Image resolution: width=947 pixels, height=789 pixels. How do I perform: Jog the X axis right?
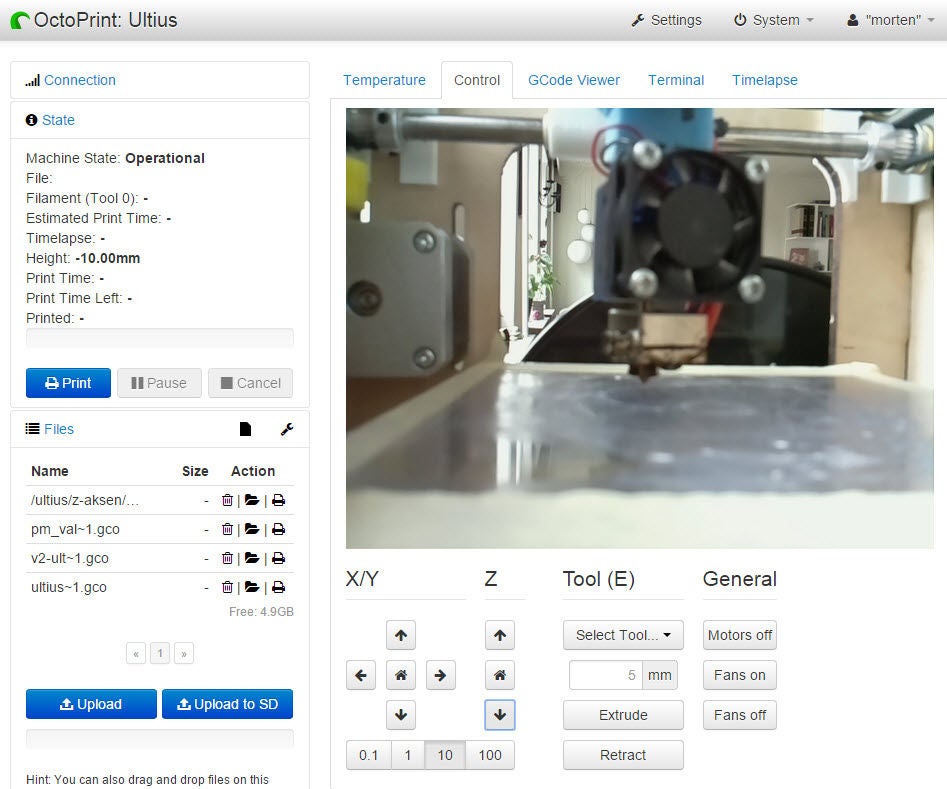[440, 675]
